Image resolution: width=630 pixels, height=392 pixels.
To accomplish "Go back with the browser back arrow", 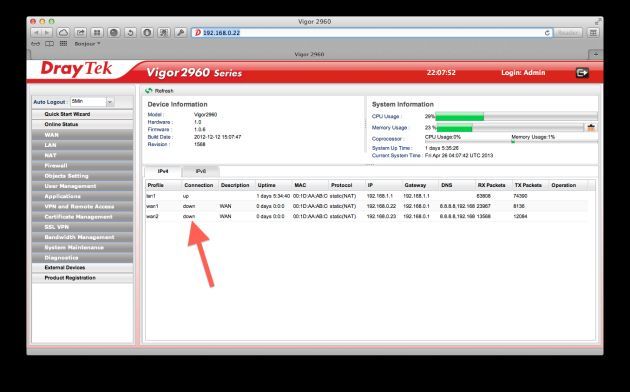I will point(37,33).
